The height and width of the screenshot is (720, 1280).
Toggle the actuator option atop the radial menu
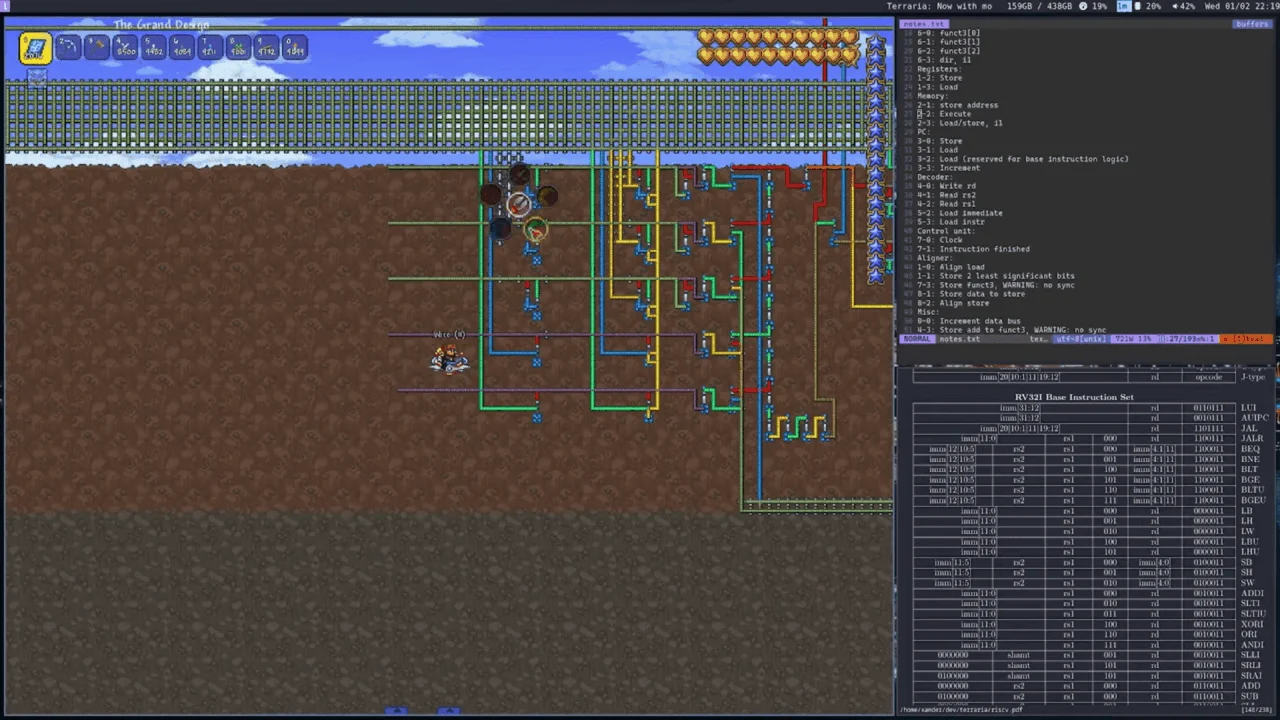pyautogui.click(x=518, y=175)
